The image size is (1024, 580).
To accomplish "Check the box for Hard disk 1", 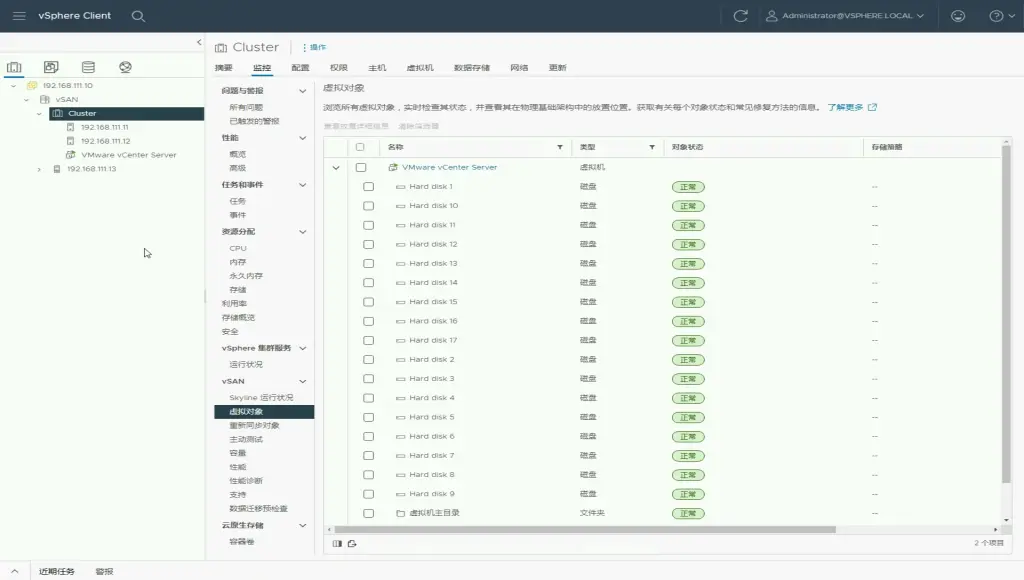I will 368,187.
